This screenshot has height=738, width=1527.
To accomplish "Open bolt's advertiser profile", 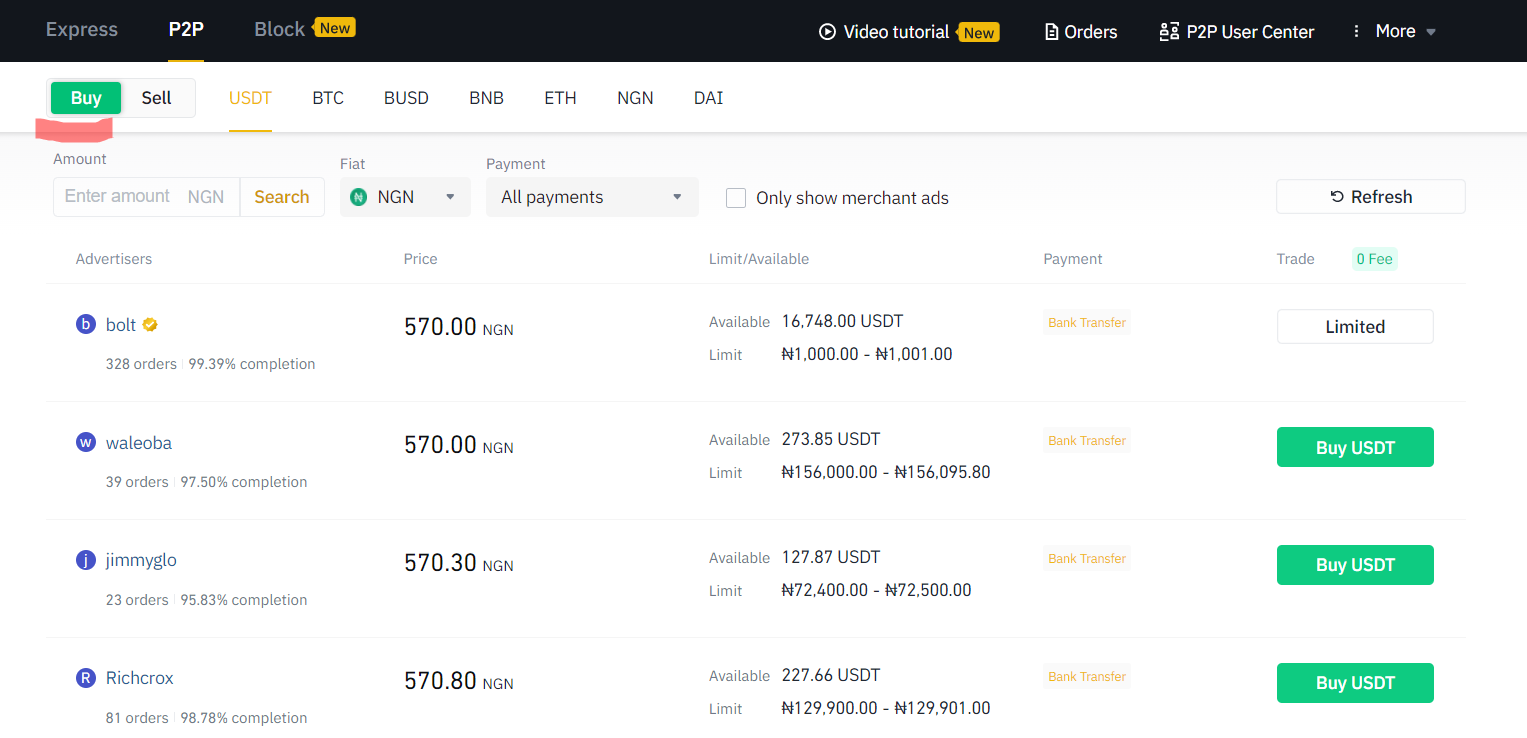I will coord(121,325).
